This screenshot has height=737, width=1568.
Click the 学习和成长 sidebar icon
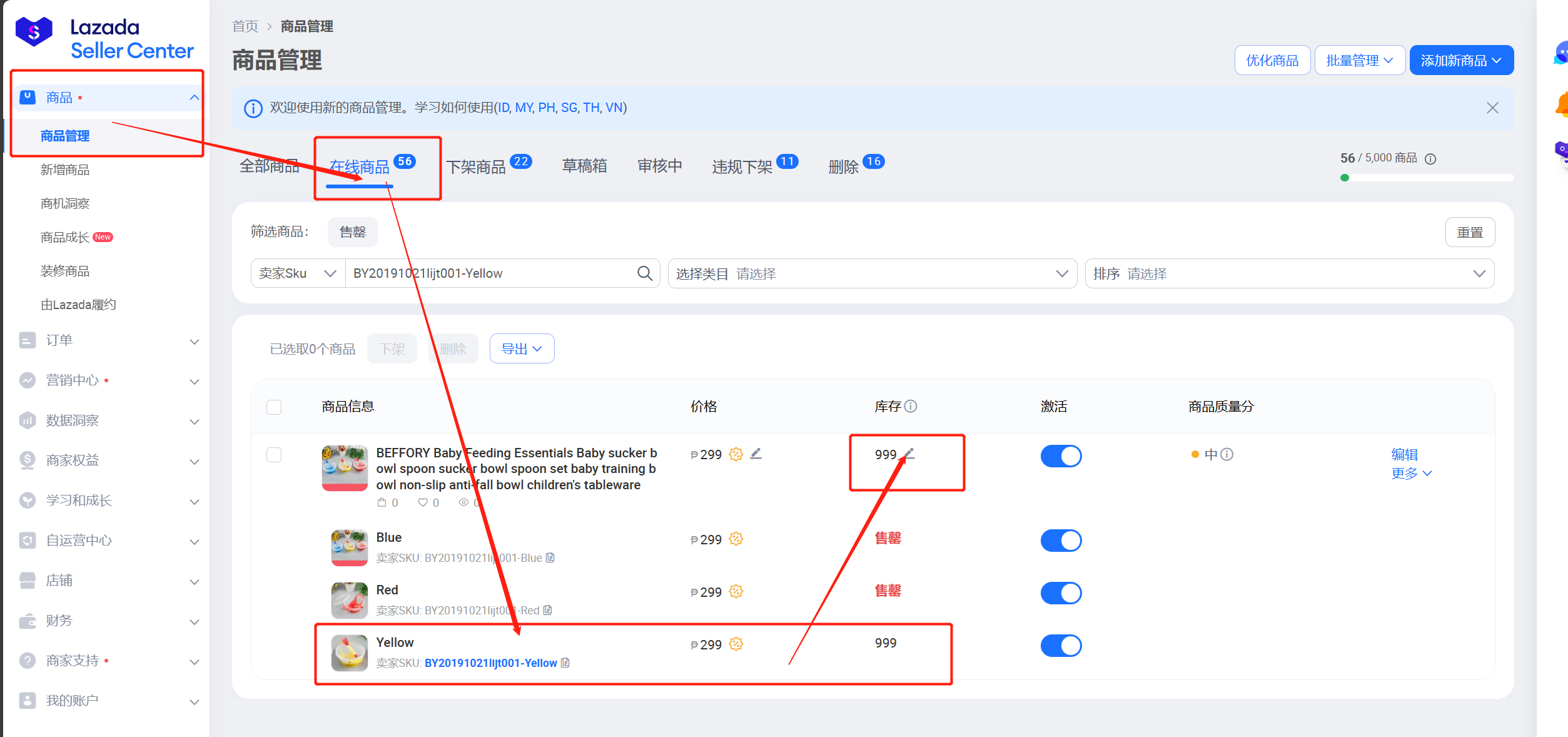[x=28, y=501]
